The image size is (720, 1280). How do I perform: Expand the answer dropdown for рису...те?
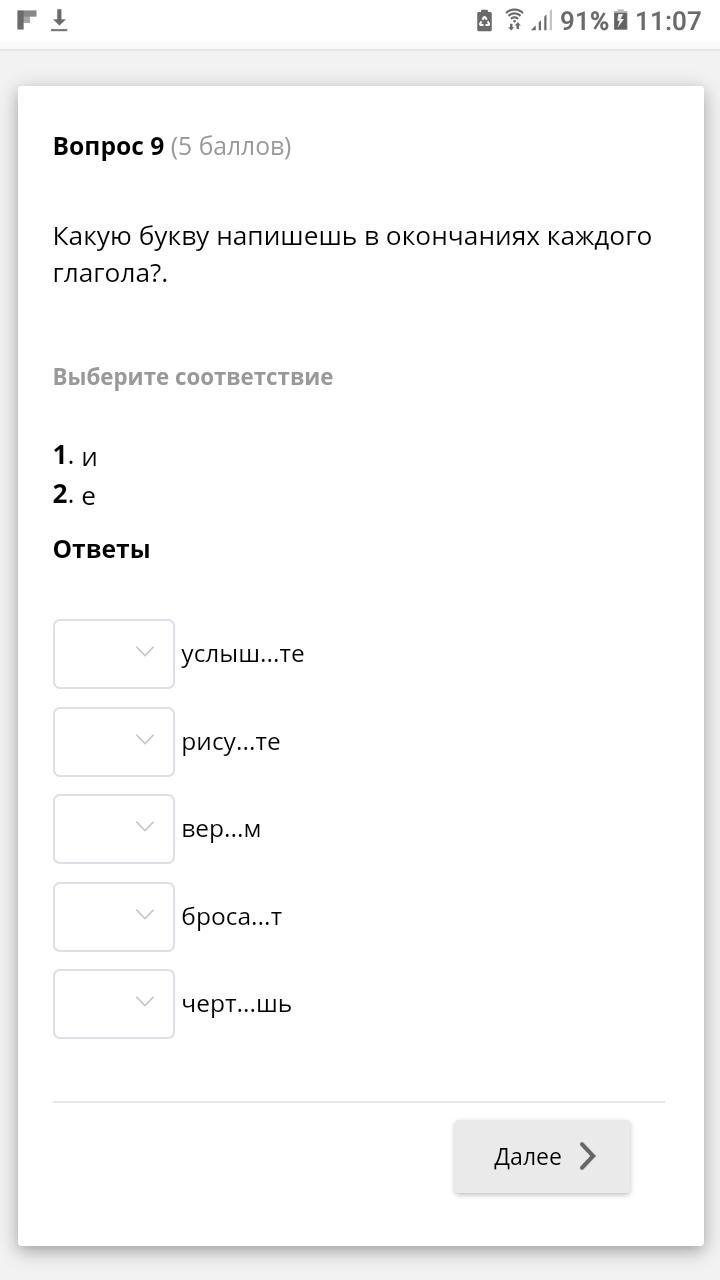pyautogui.click(x=114, y=741)
